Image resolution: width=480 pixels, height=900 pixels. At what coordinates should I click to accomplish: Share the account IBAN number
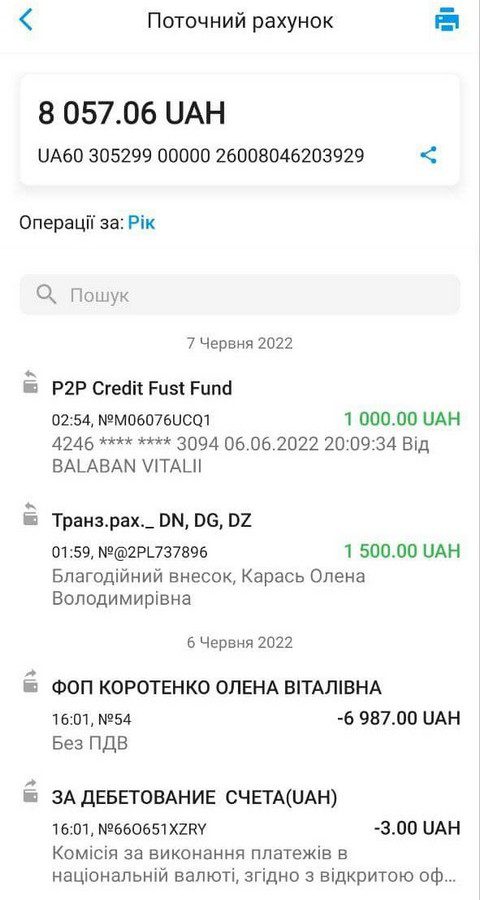pyautogui.click(x=428, y=155)
